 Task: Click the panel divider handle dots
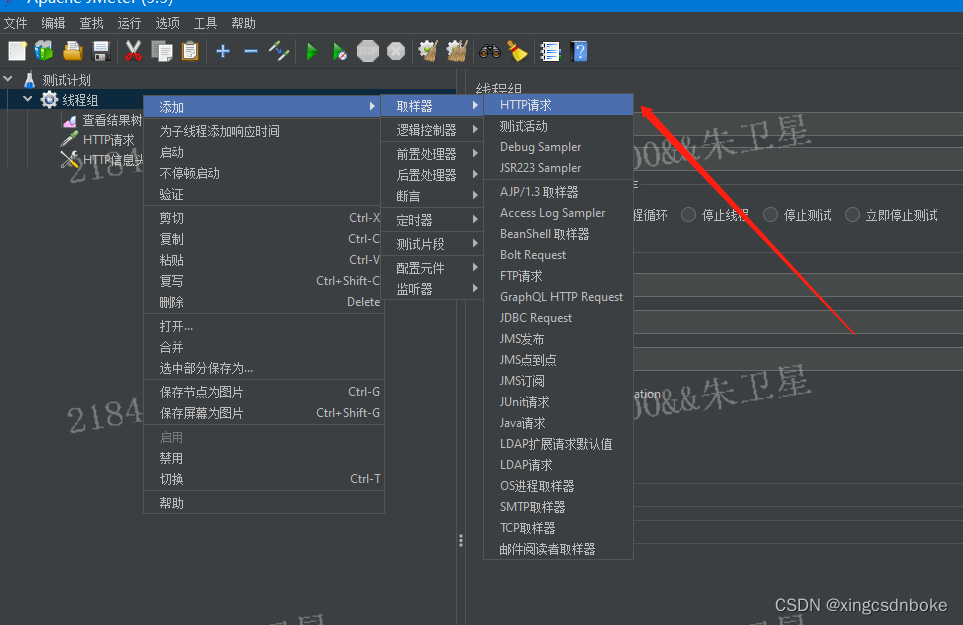click(x=461, y=540)
